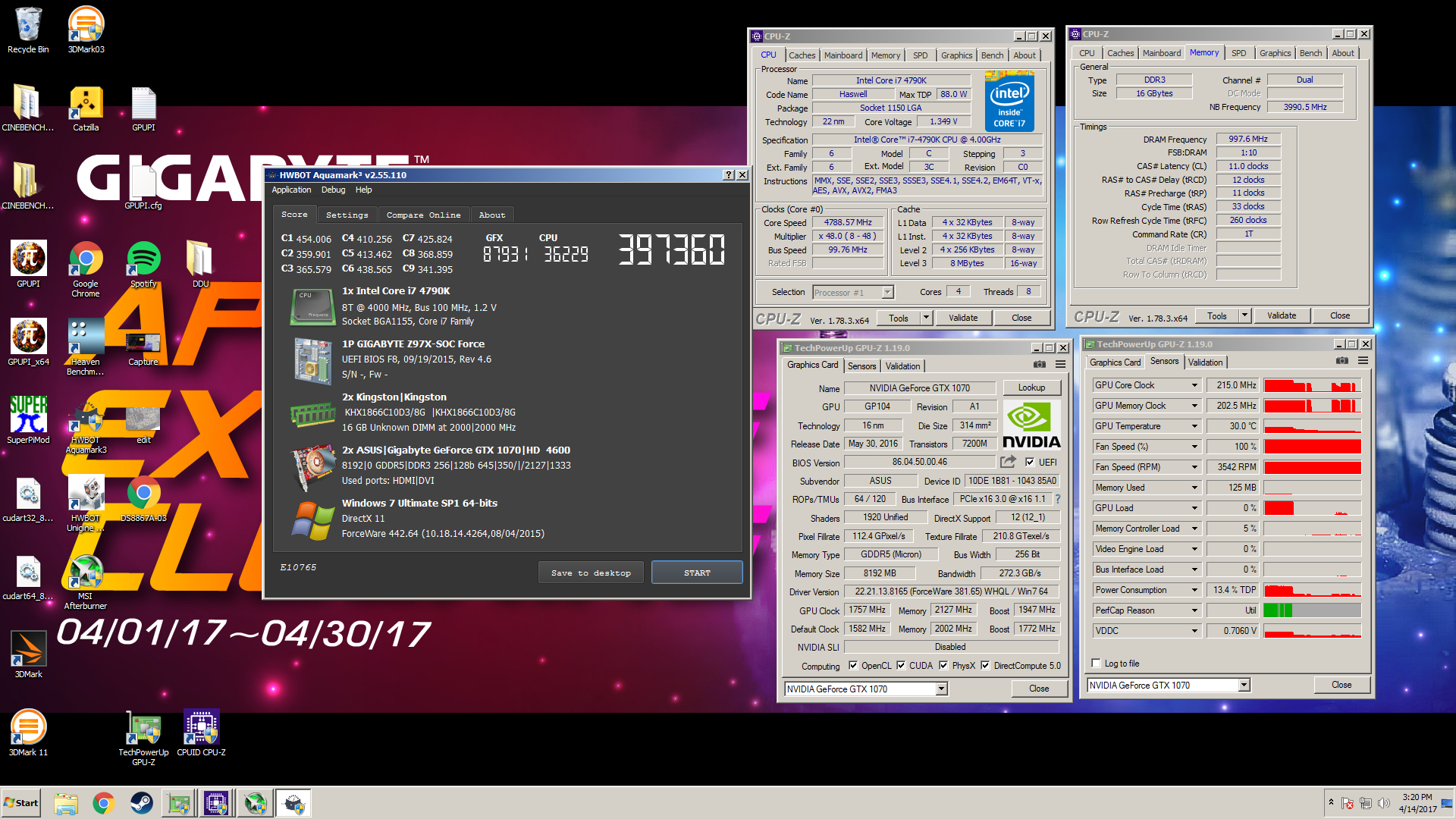Open Steam from the taskbar
The image size is (1456, 819).
coord(142,803)
